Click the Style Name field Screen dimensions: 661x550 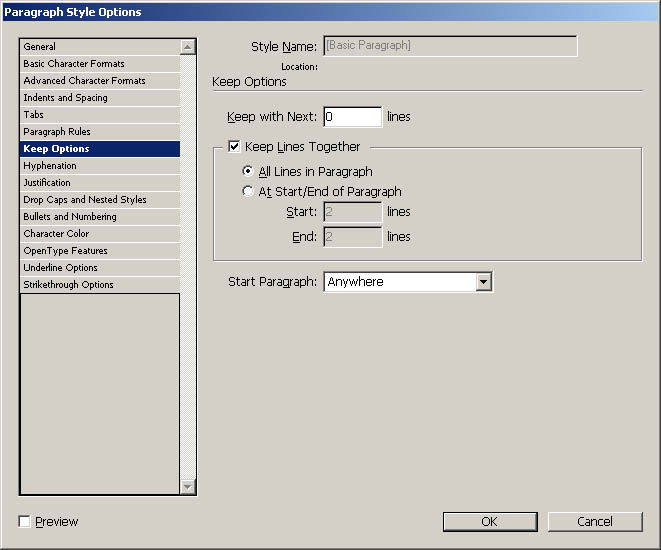coord(450,46)
